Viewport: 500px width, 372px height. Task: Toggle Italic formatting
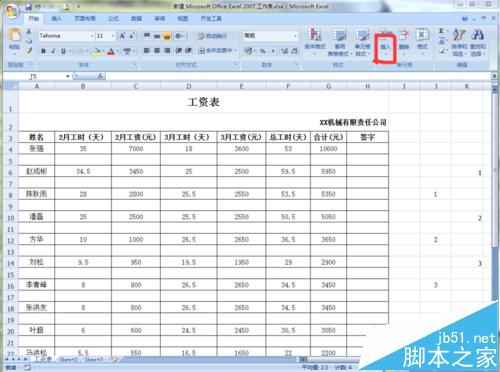click(x=53, y=51)
